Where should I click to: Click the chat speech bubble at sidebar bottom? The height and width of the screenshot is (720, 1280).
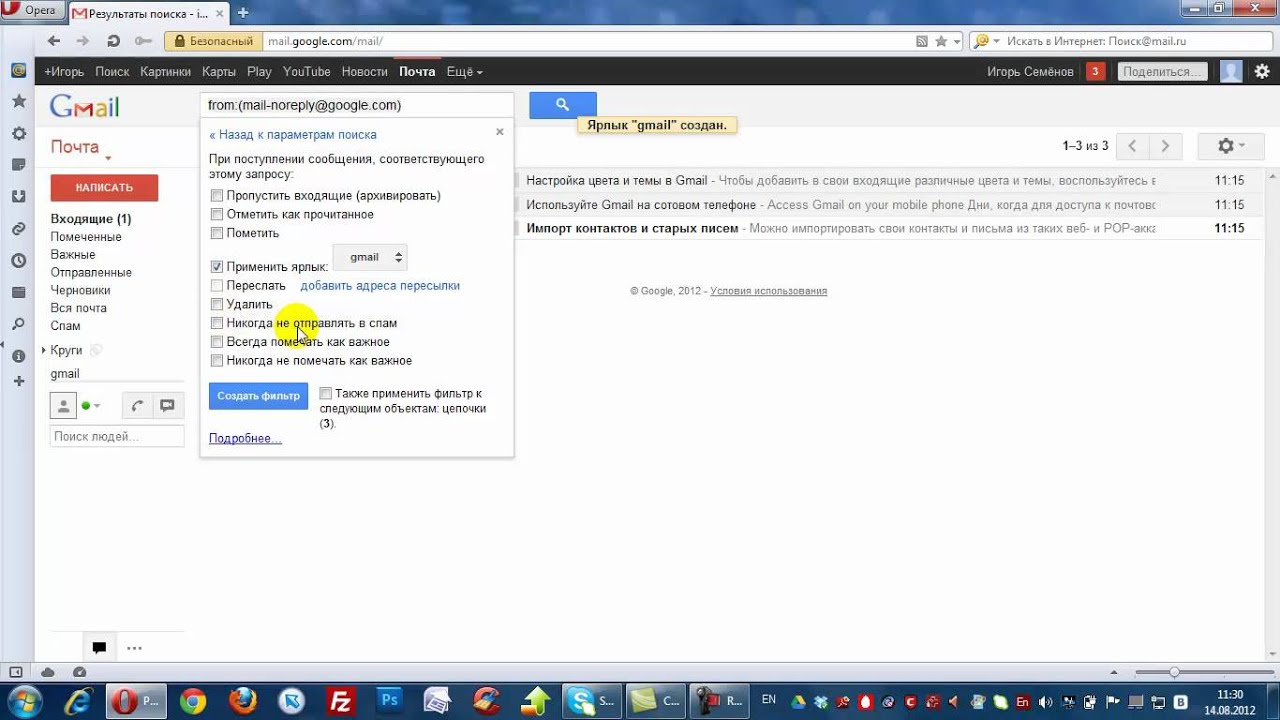(x=99, y=648)
